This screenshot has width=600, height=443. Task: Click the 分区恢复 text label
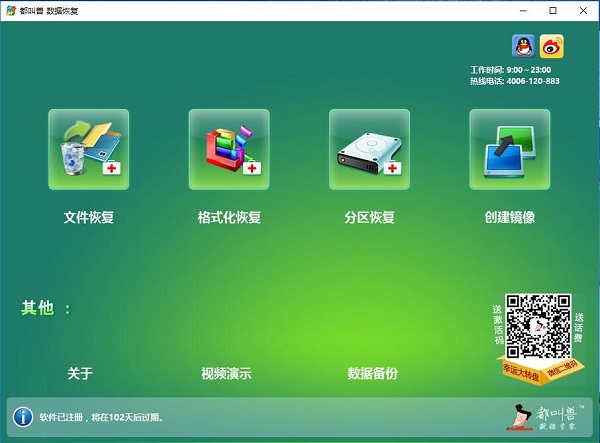[x=369, y=217]
